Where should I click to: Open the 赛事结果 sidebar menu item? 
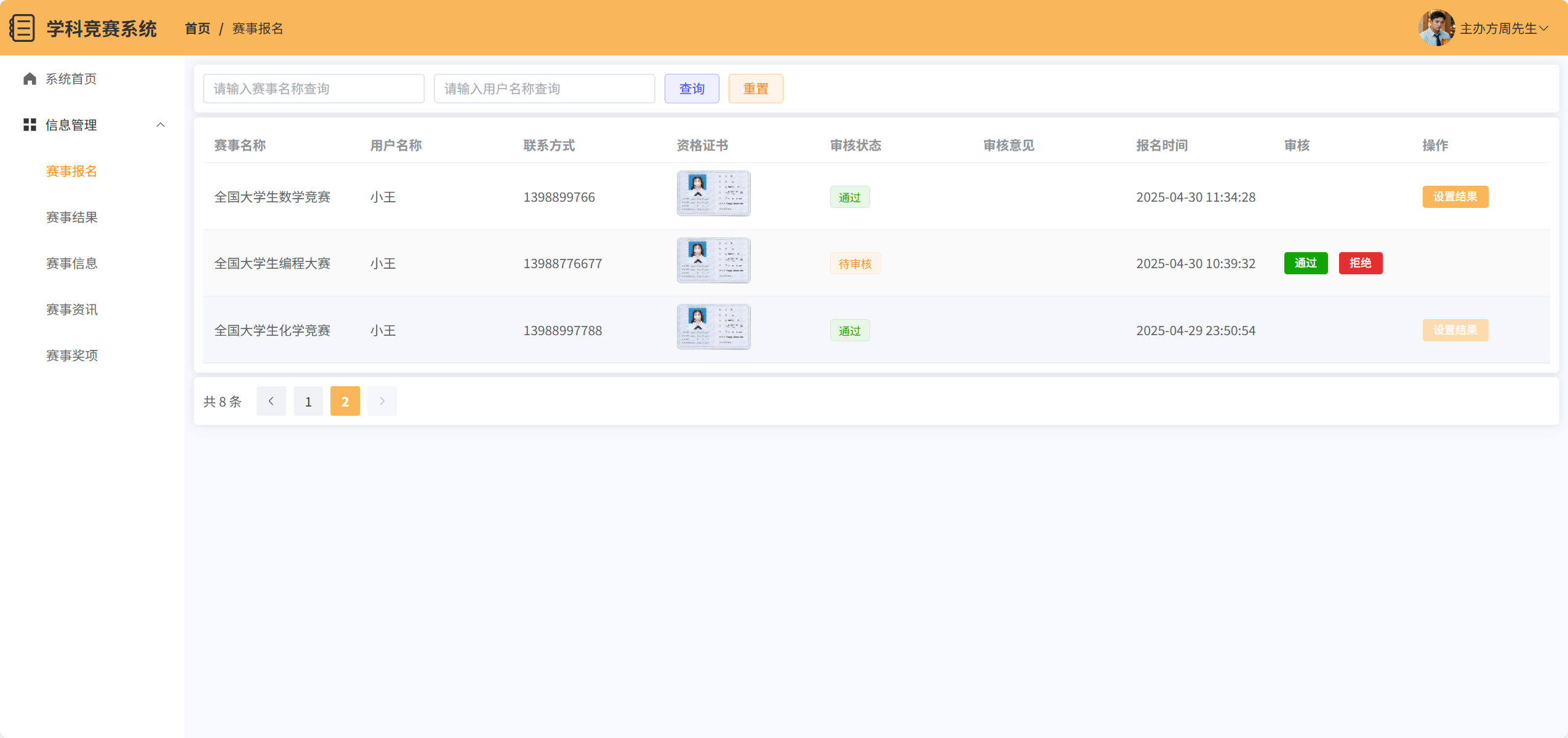click(x=72, y=217)
